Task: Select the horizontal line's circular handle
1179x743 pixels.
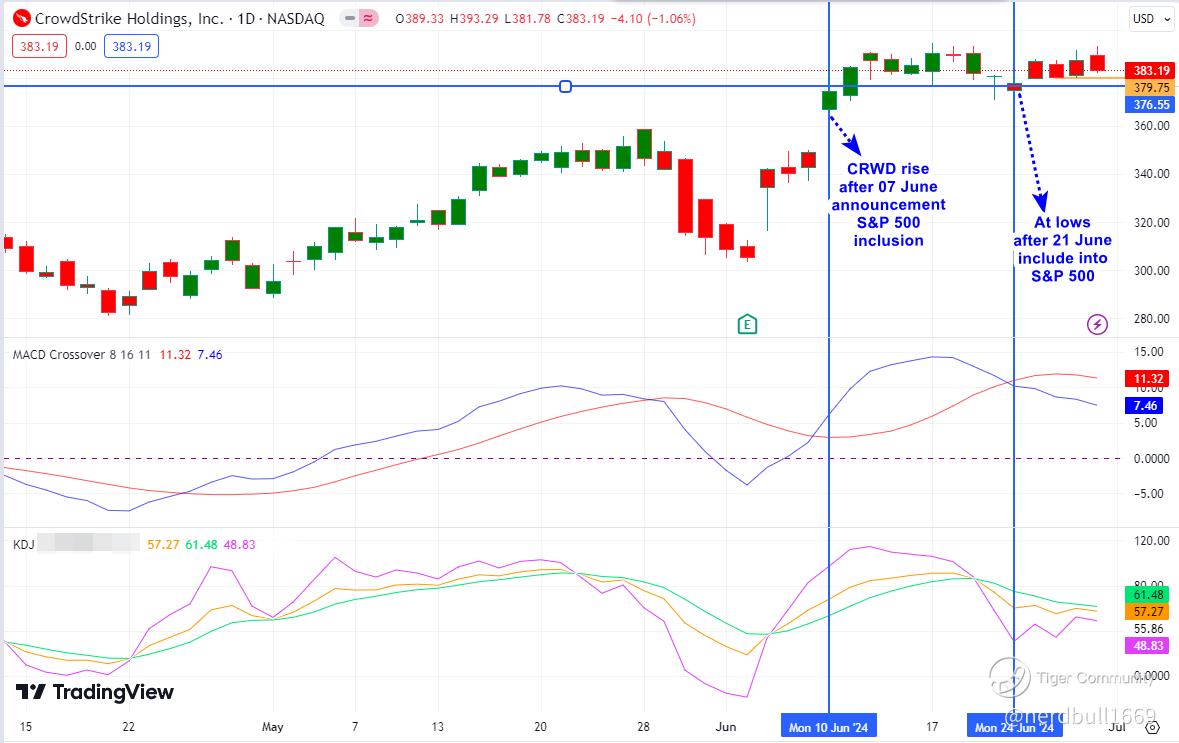Action: (x=565, y=86)
